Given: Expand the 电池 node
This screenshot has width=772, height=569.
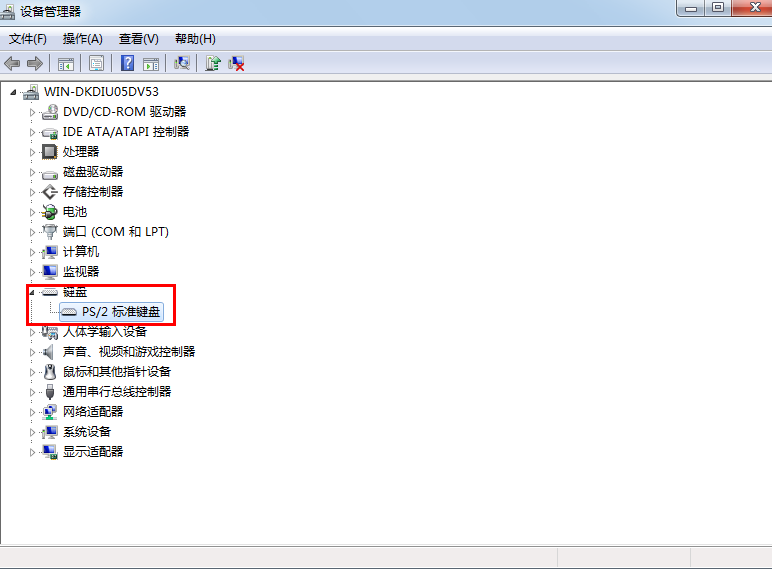Looking at the screenshot, I should coord(32,212).
